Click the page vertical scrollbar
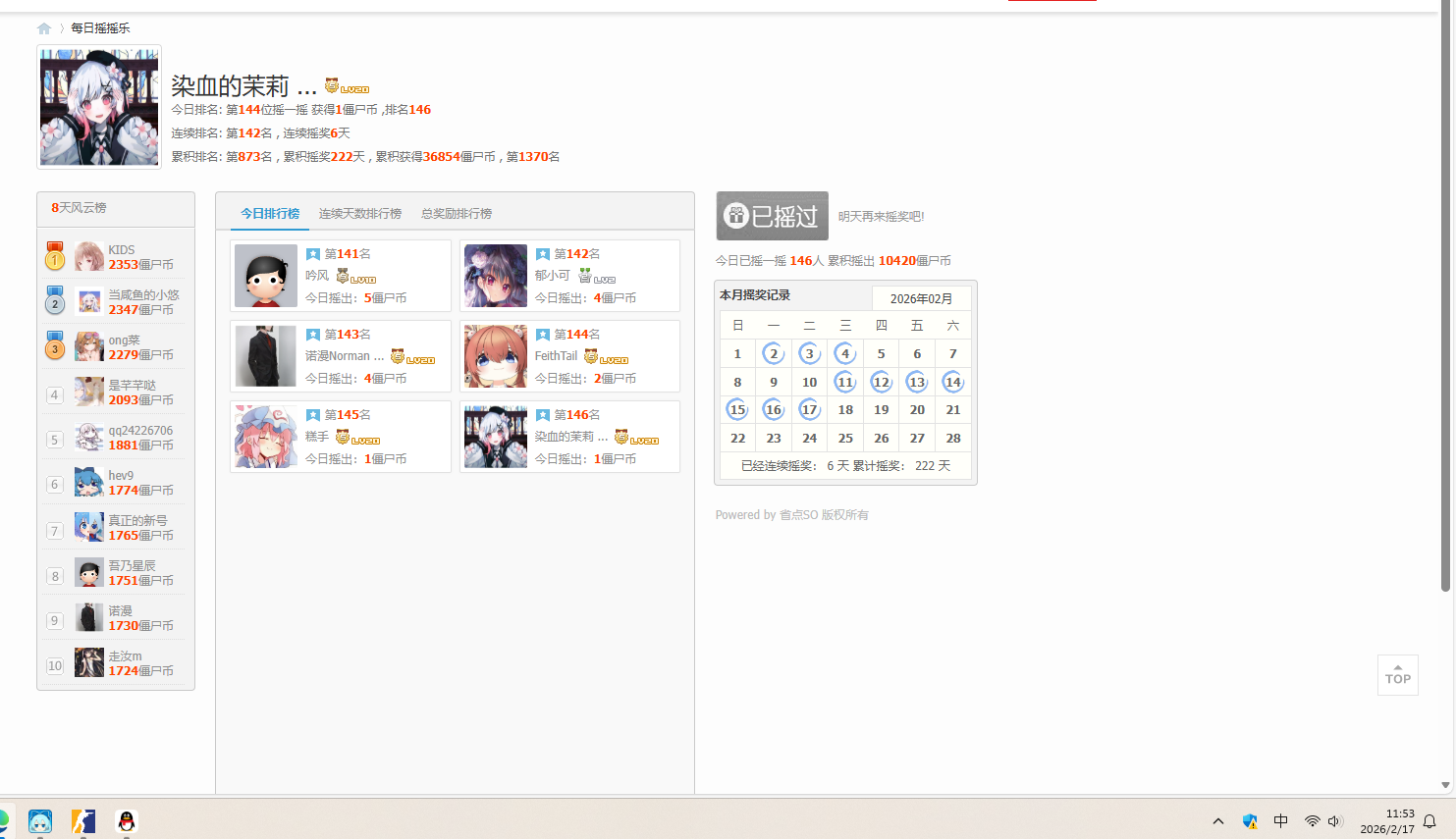 [x=1445, y=294]
